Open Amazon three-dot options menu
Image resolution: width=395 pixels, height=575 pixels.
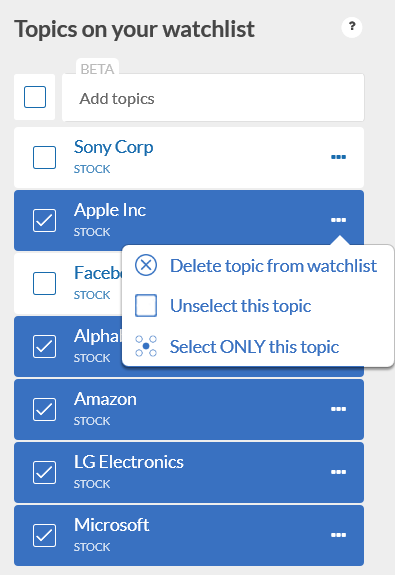click(x=338, y=409)
